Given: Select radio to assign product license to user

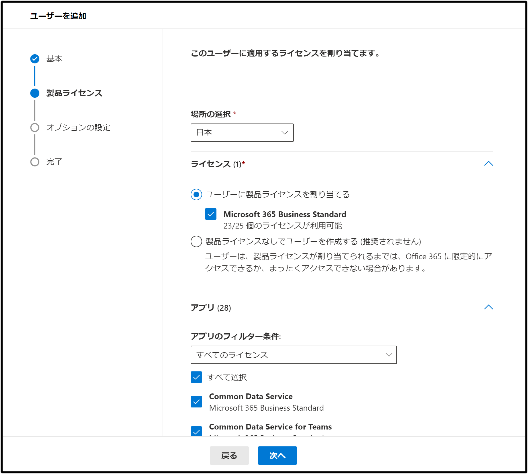Looking at the screenshot, I should coord(196,195).
